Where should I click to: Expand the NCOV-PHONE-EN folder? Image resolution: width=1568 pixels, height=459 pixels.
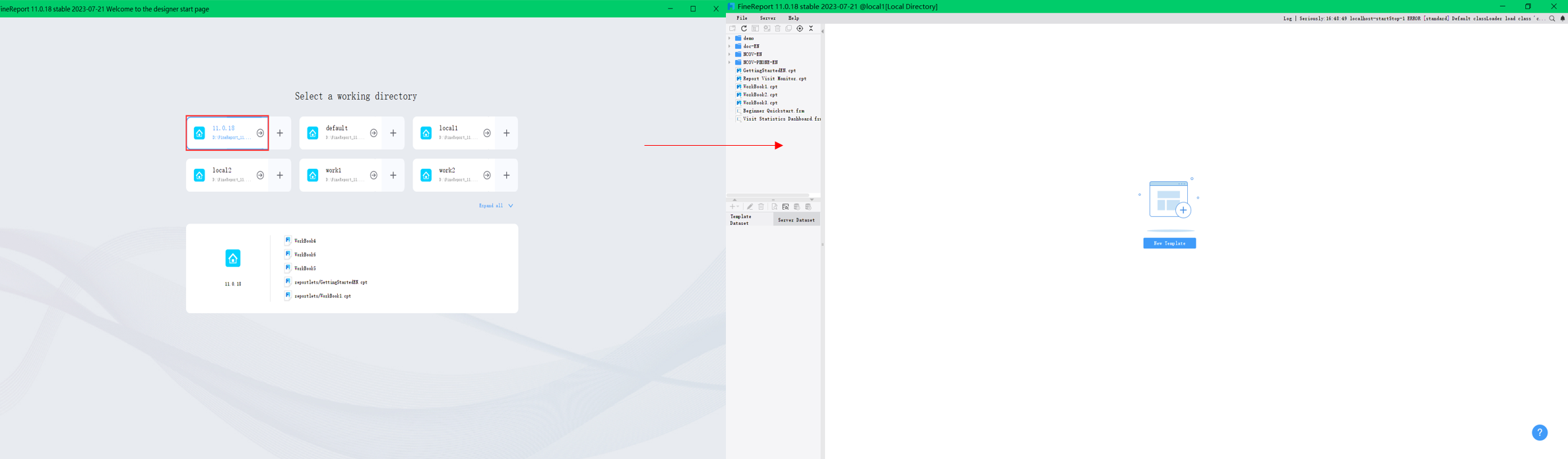[730, 62]
